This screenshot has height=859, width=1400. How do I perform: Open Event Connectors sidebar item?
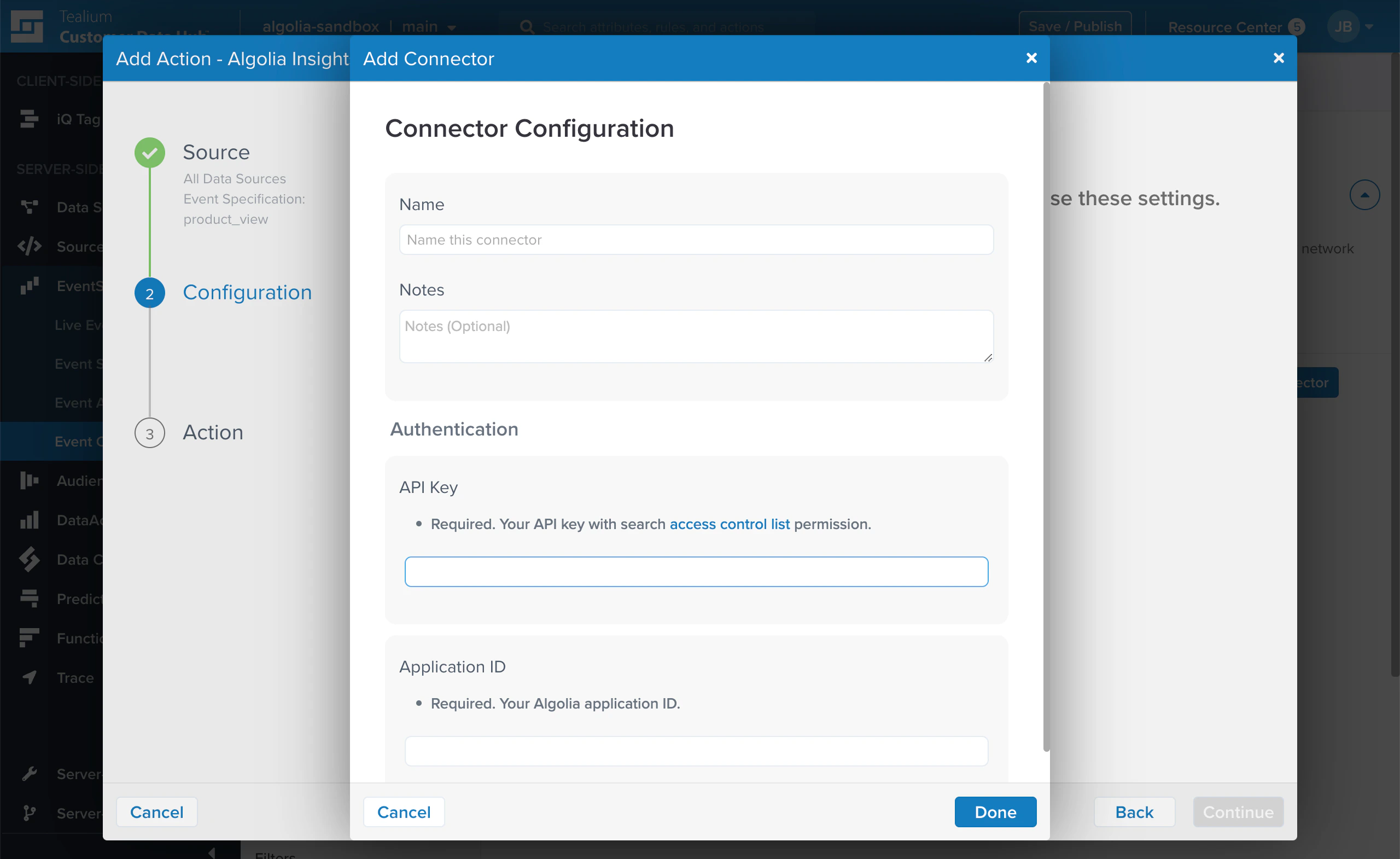[x=78, y=441]
